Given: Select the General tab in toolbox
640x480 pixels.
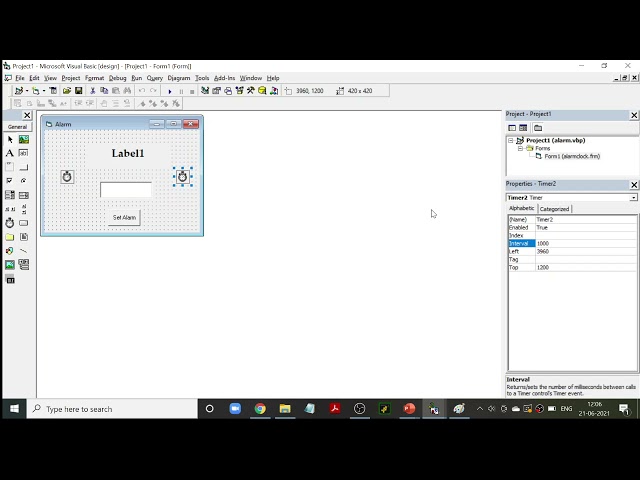Looking at the screenshot, I should click(17, 127).
